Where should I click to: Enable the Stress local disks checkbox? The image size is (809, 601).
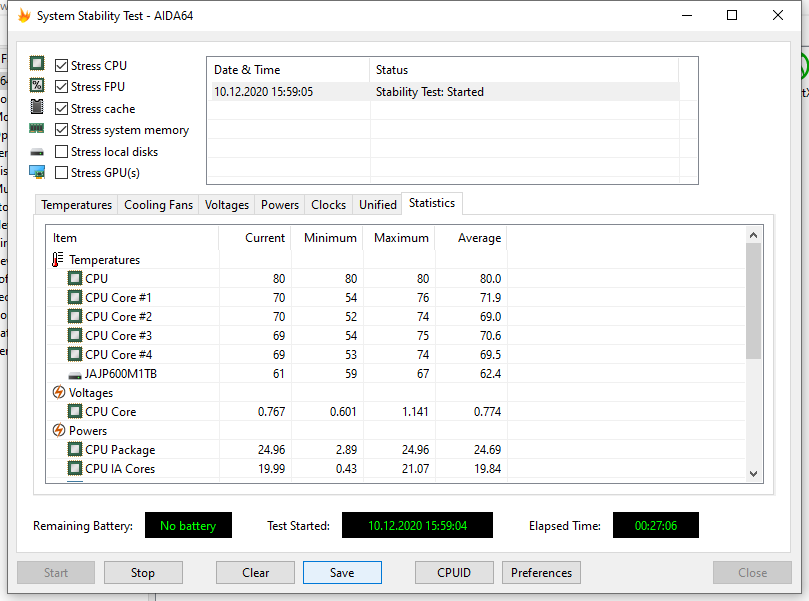click(x=61, y=152)
